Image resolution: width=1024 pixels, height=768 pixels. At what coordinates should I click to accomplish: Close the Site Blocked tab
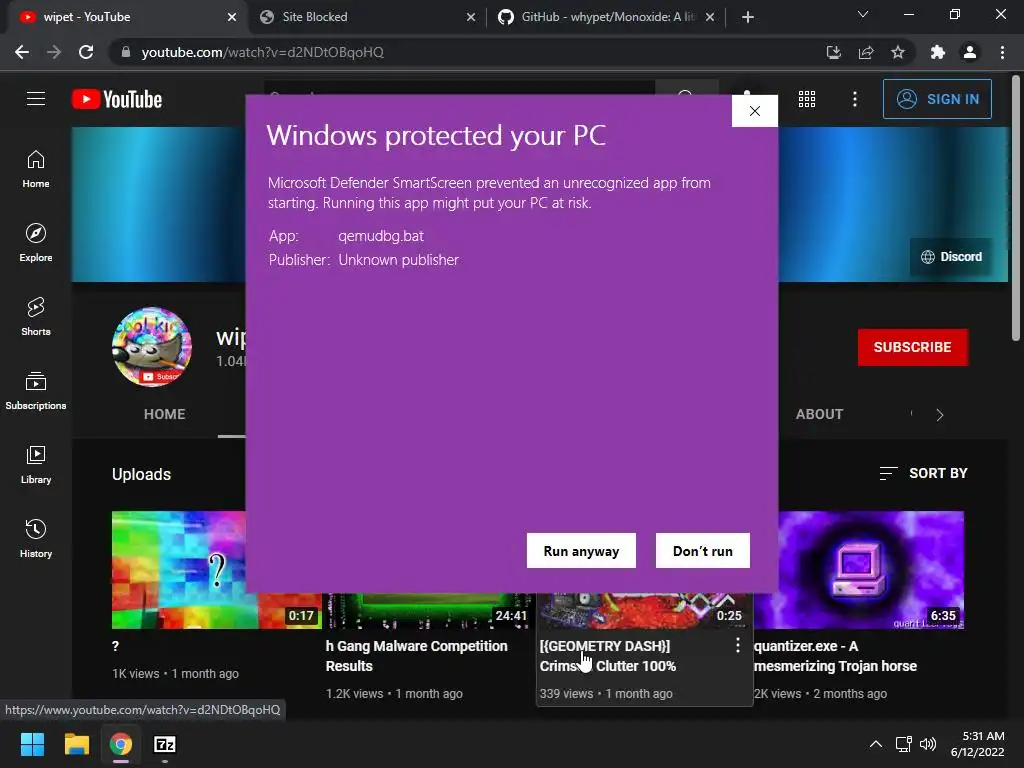click(471, 17)
